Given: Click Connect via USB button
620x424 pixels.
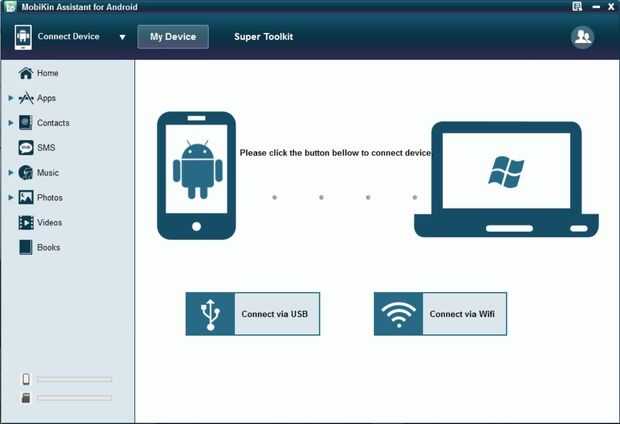Looking at the screenshot, I should pos(253,314).
